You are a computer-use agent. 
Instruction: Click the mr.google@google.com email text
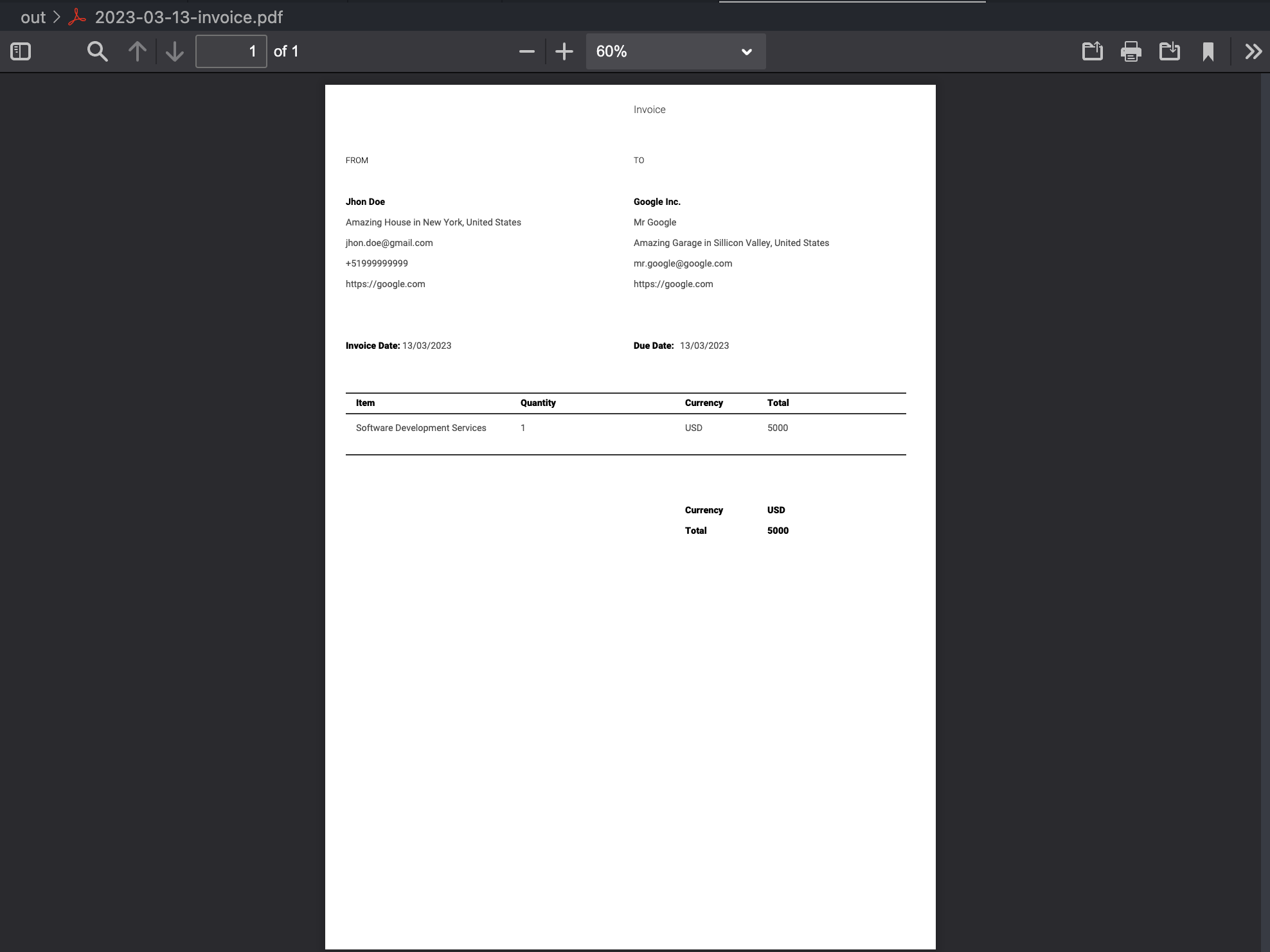[x=683, y=263]
